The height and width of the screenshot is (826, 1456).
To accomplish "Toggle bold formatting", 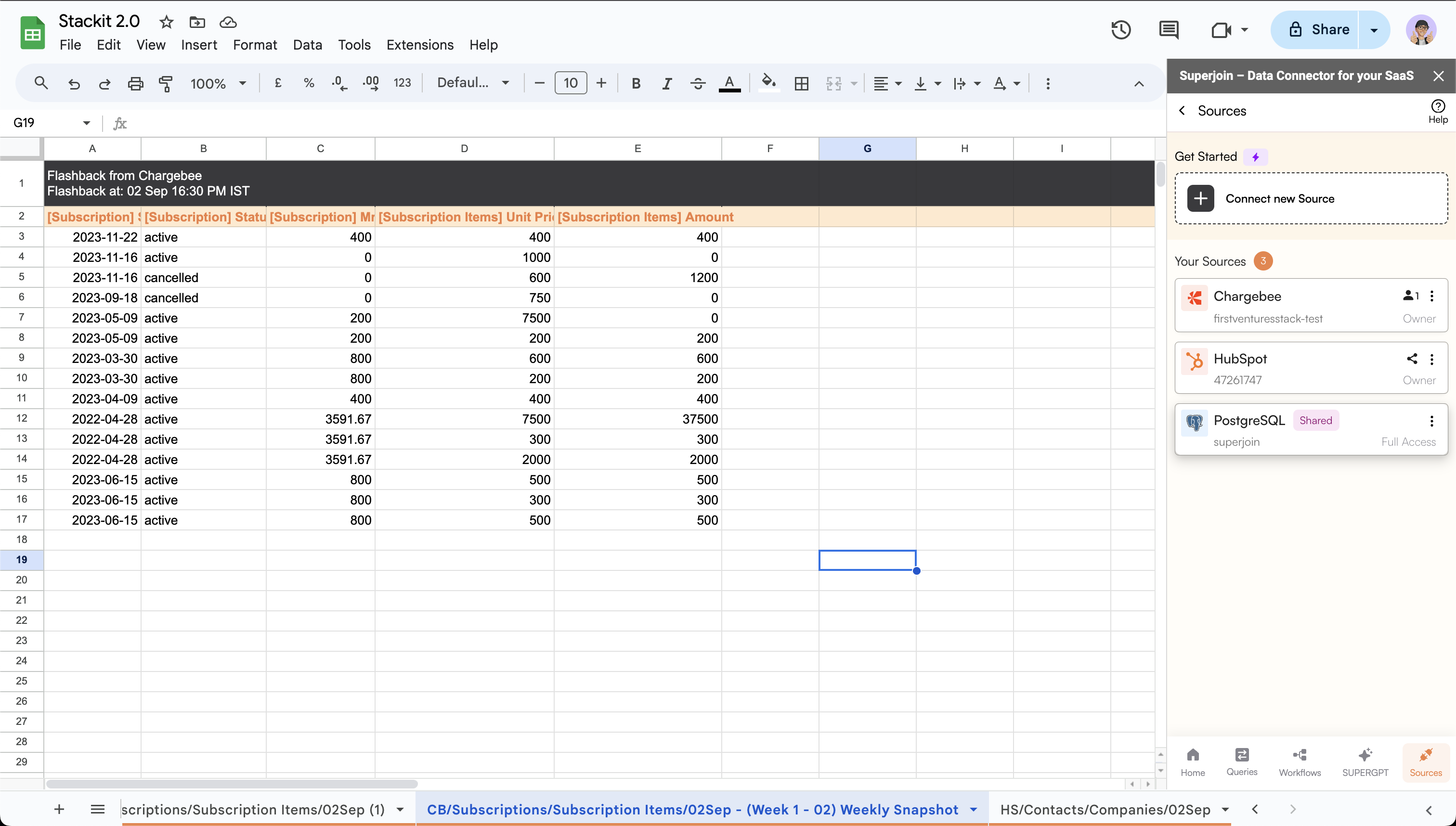I will point(636,83).
